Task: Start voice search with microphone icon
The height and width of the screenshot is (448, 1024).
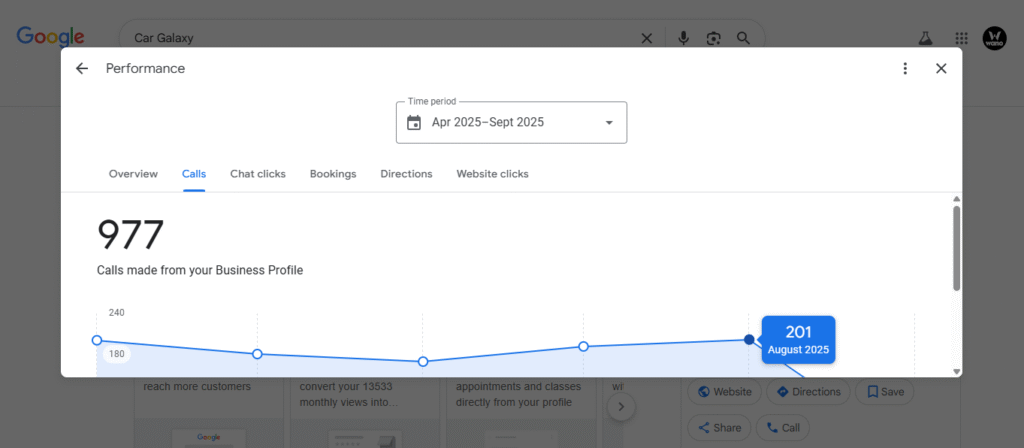Action: point(683,38)
